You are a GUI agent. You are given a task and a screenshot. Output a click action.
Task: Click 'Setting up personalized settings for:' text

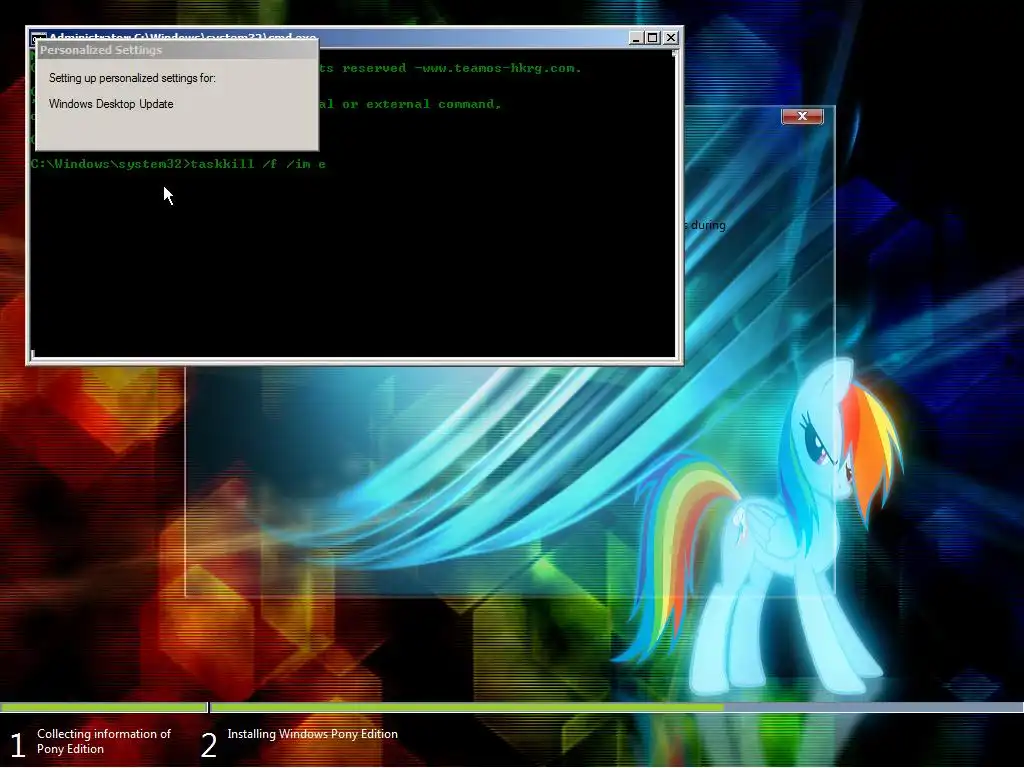pos(132,78)
